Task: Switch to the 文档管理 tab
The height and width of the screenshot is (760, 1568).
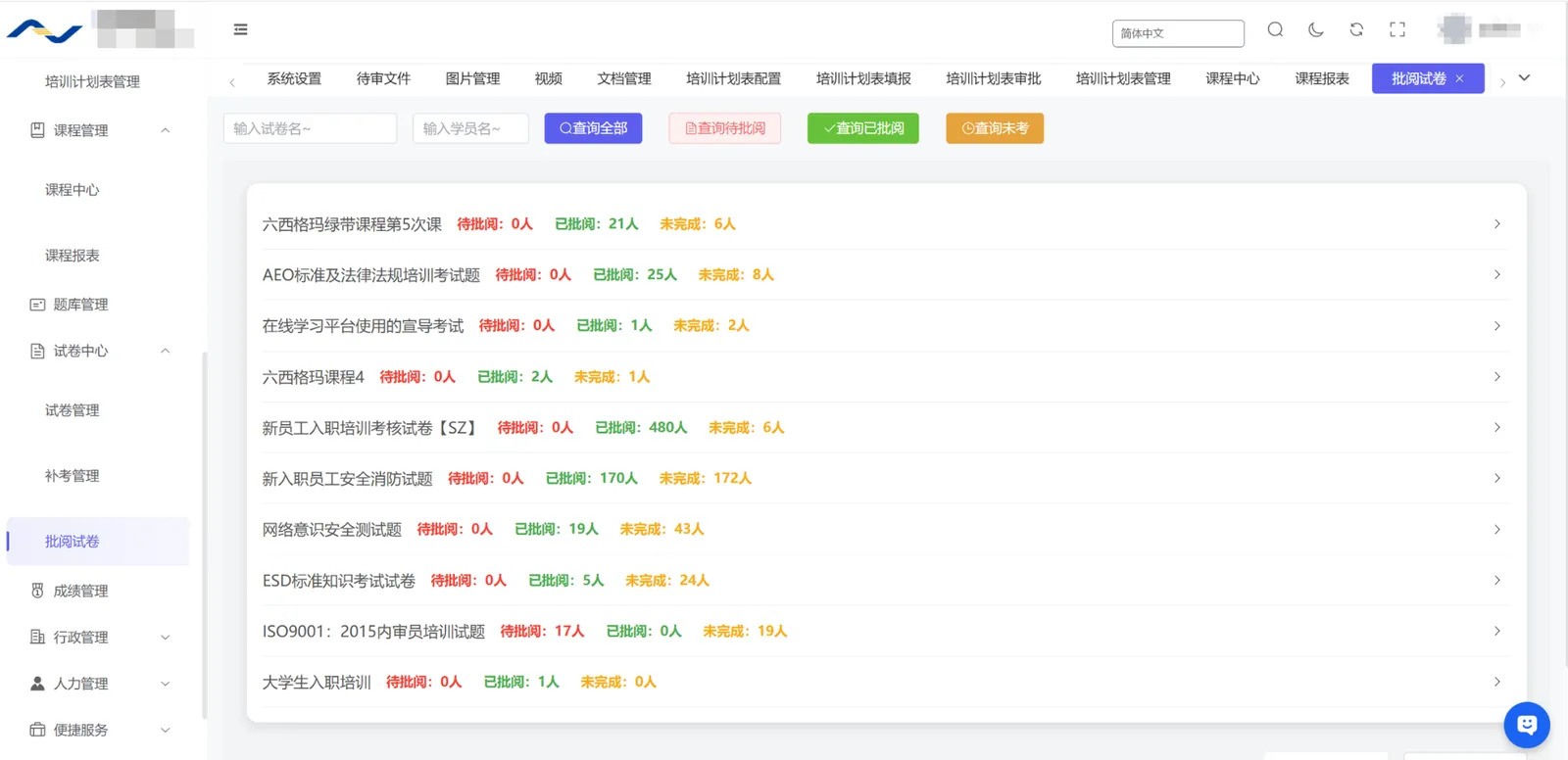Action: [624, 78]
